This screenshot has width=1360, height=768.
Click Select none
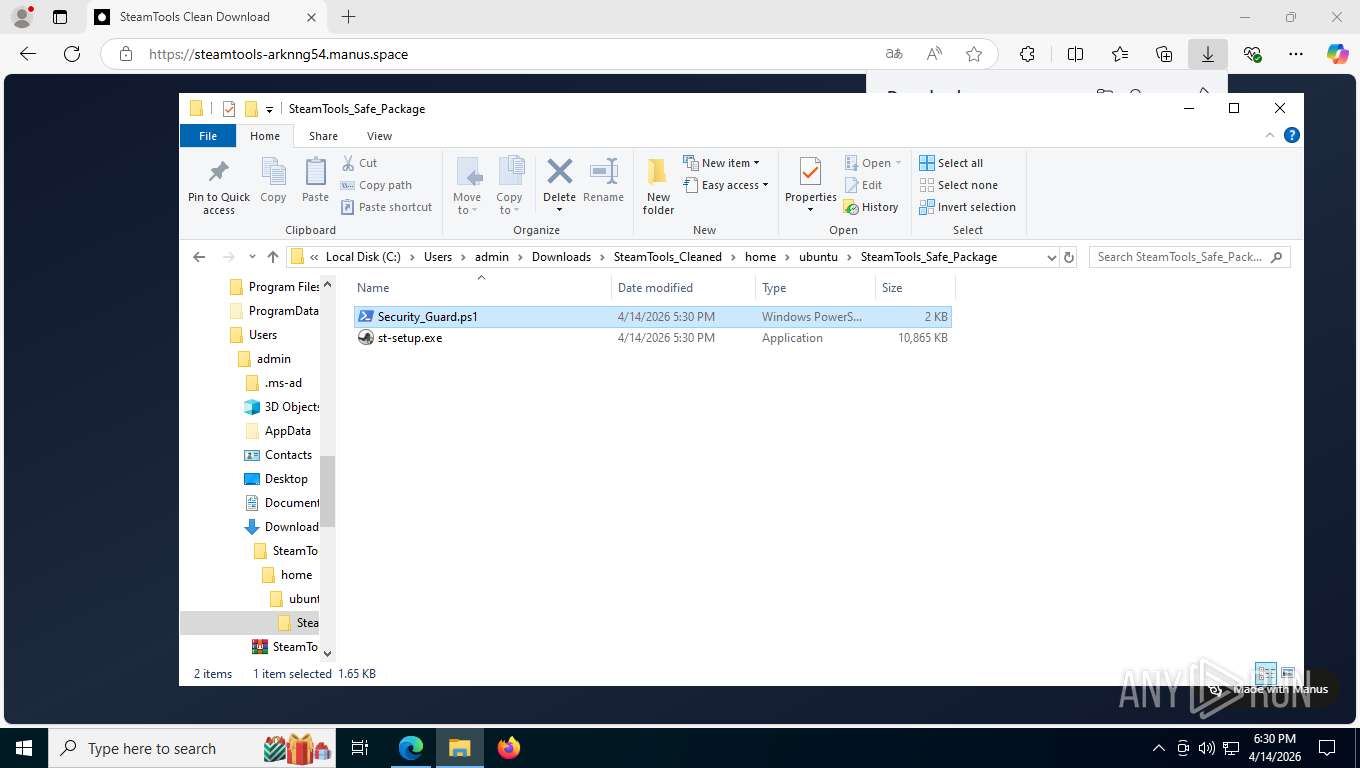[x=958, y=185]
